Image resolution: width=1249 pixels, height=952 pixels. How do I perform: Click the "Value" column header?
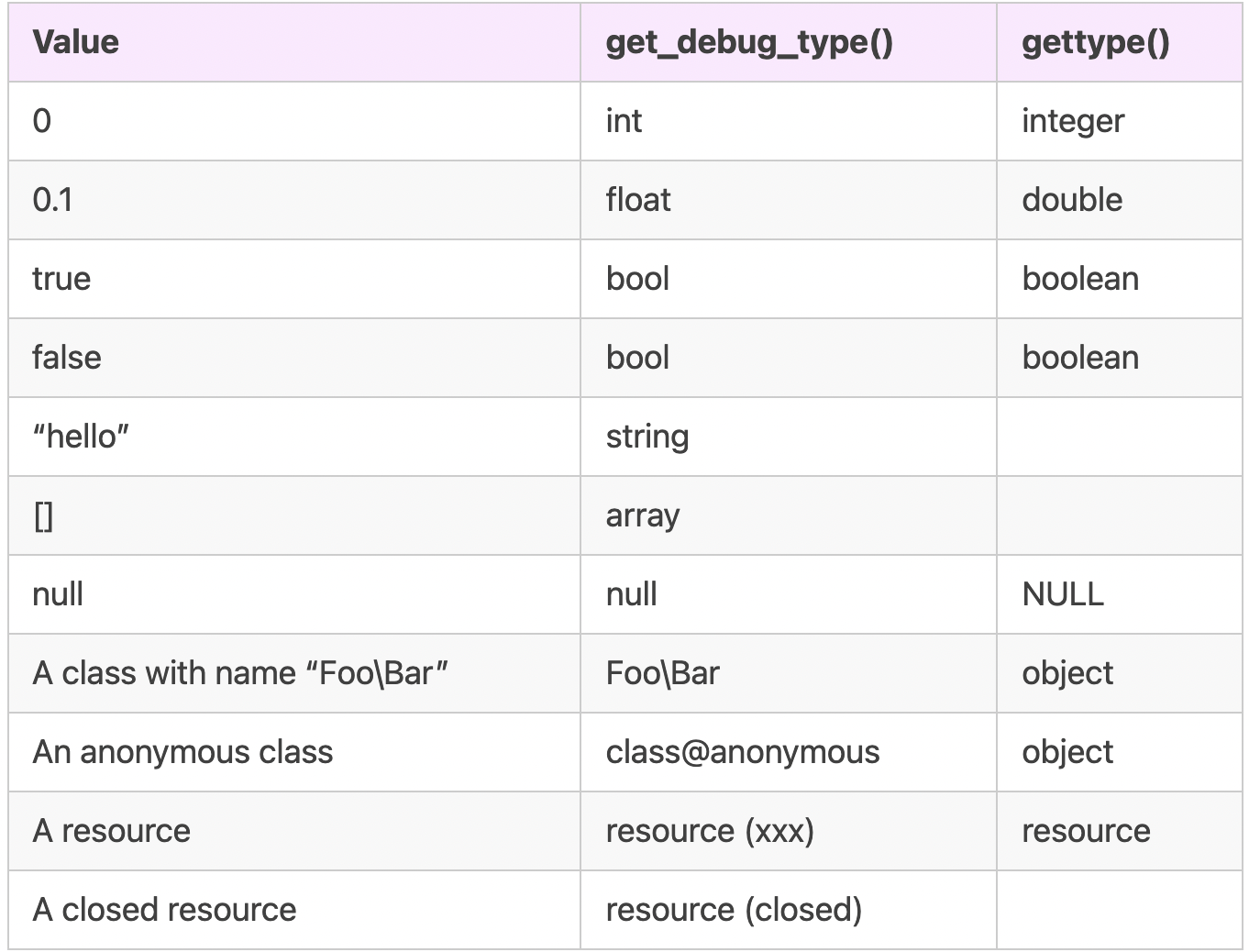click(76, 42)
